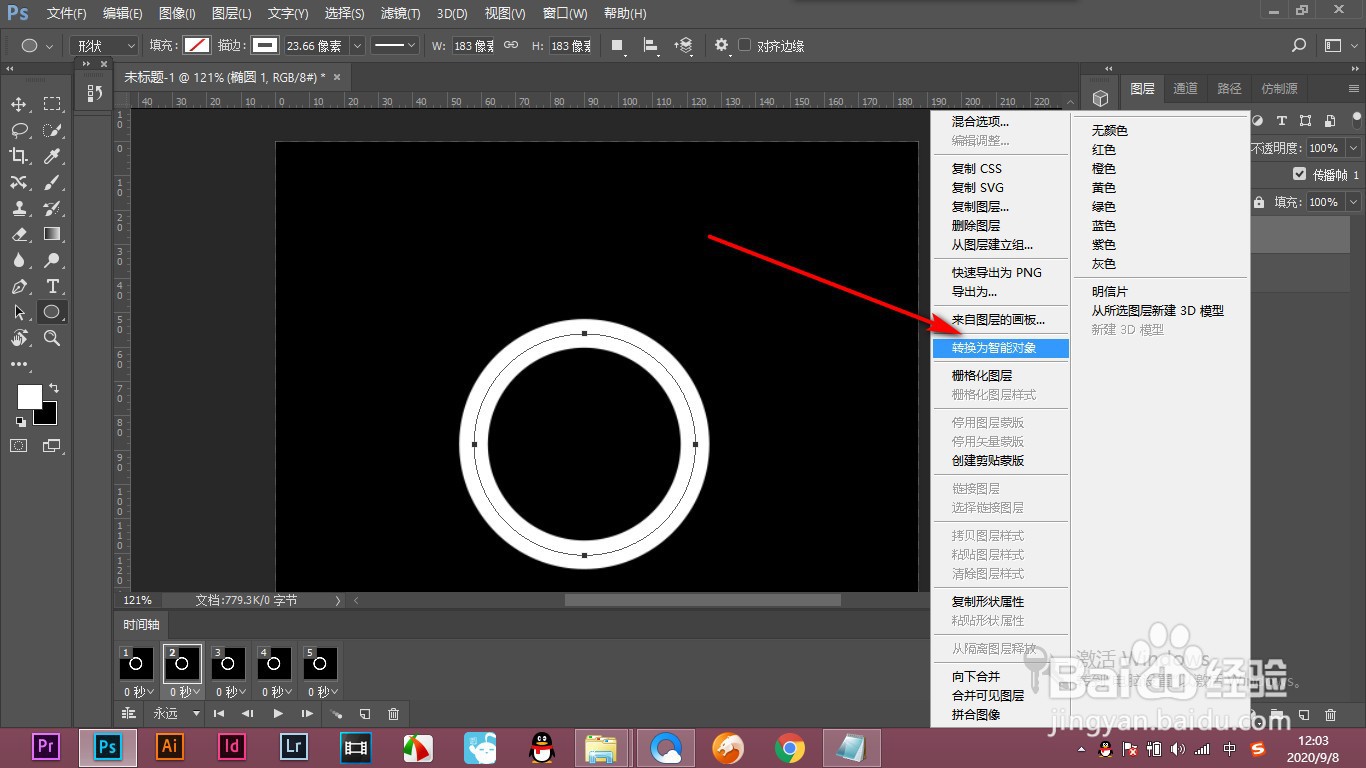Switch to the 通道 tab
This screenshot has width=1366, height=768.
1185,88
